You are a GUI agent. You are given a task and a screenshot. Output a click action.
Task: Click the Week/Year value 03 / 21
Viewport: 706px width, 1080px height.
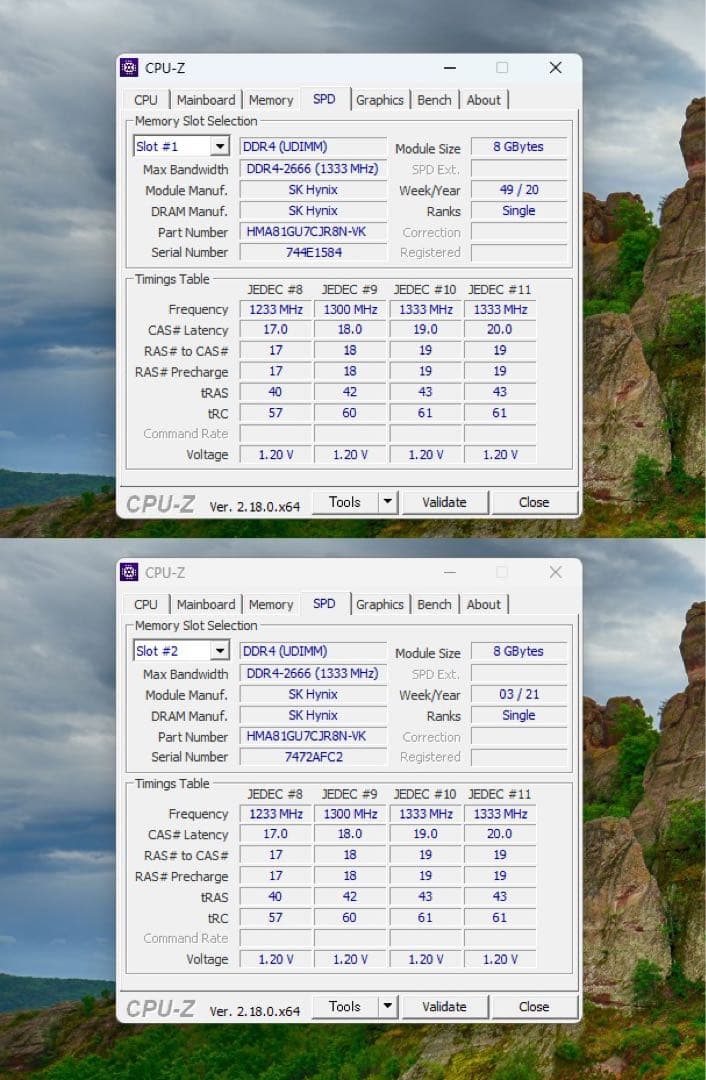point(519,694)
